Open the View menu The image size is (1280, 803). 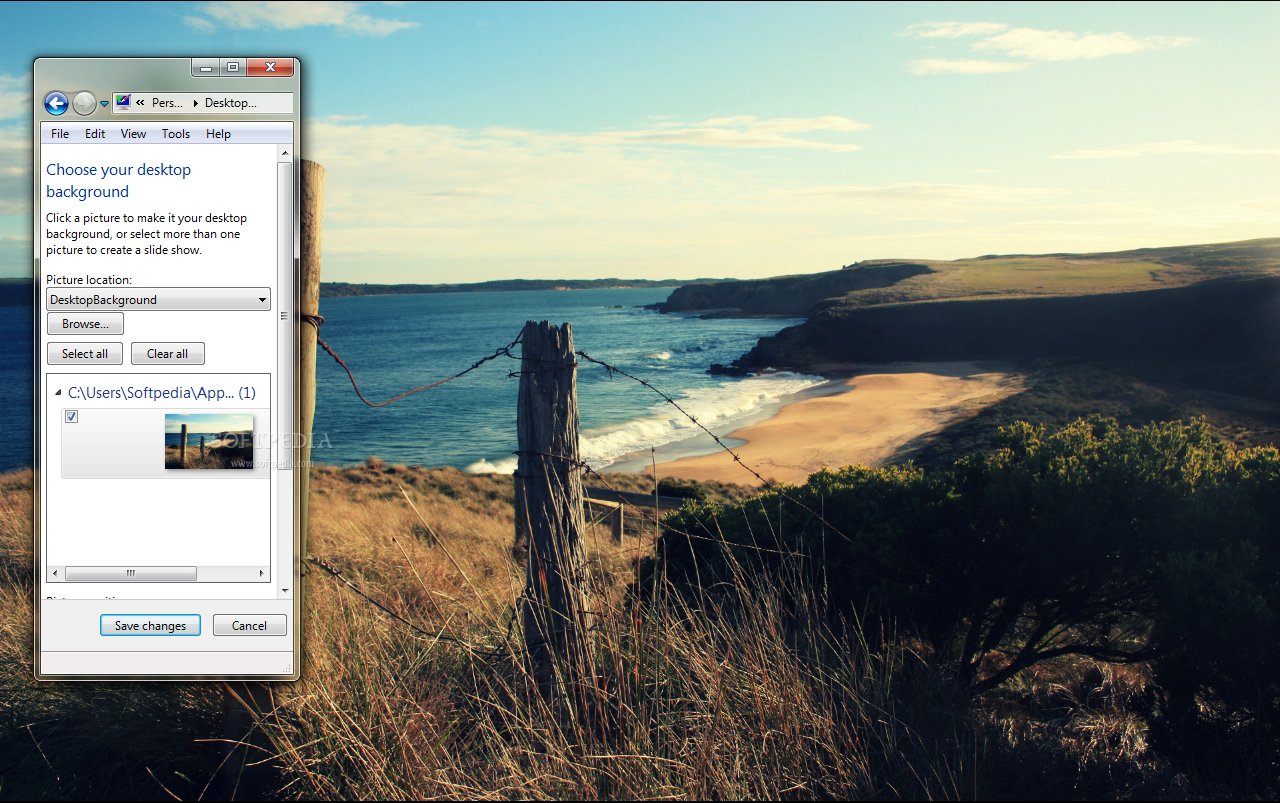[133, 134]
